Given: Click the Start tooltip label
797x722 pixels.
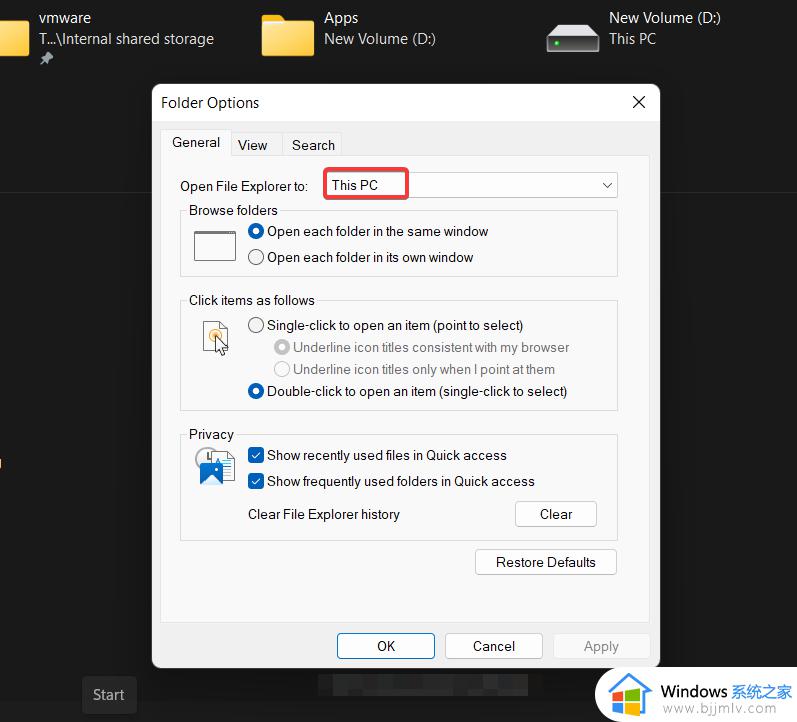Looking at the screenshot, I should tap(109, 695).
